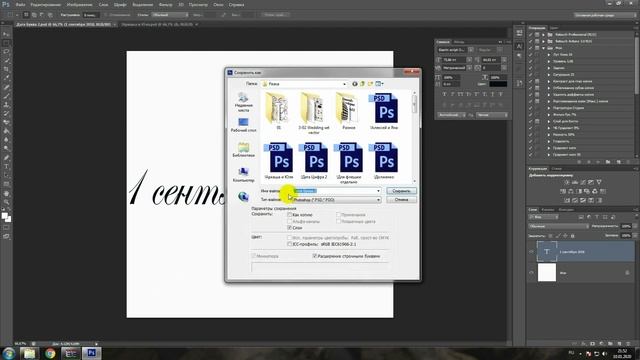
Task: Select the Paint Bucket tool
Action: 6,131
